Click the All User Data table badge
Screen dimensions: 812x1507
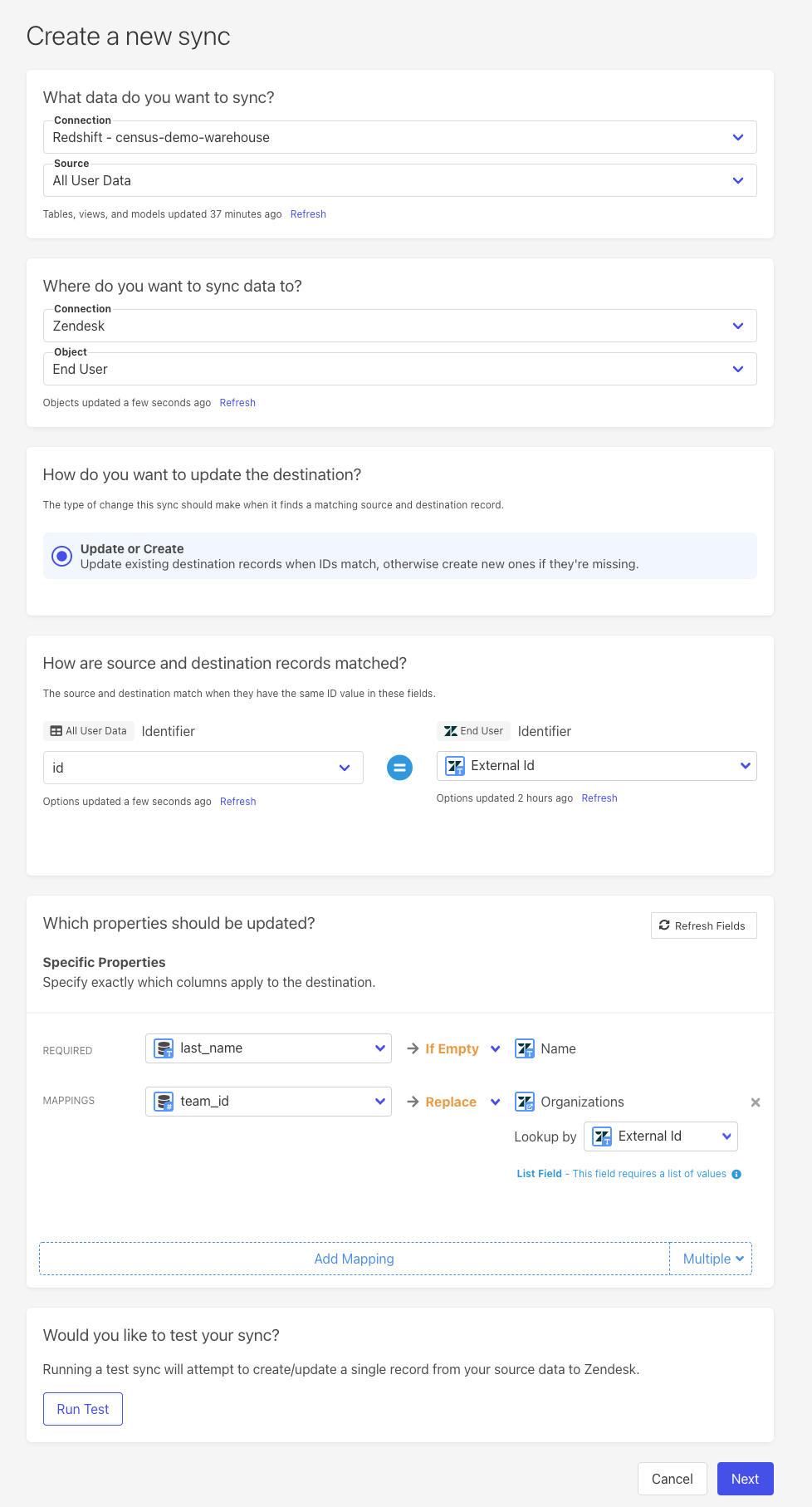[x=89, y=731]
